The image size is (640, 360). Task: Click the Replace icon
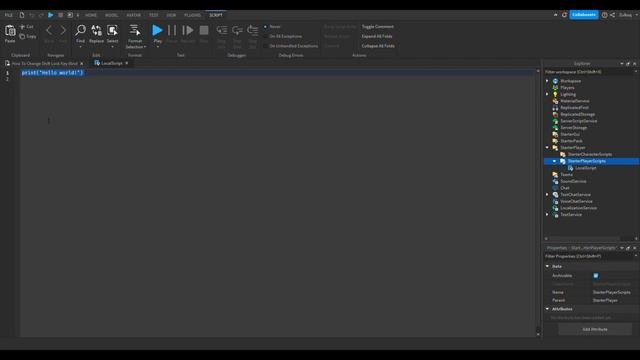pyautogui.click(x=96, y=30)
